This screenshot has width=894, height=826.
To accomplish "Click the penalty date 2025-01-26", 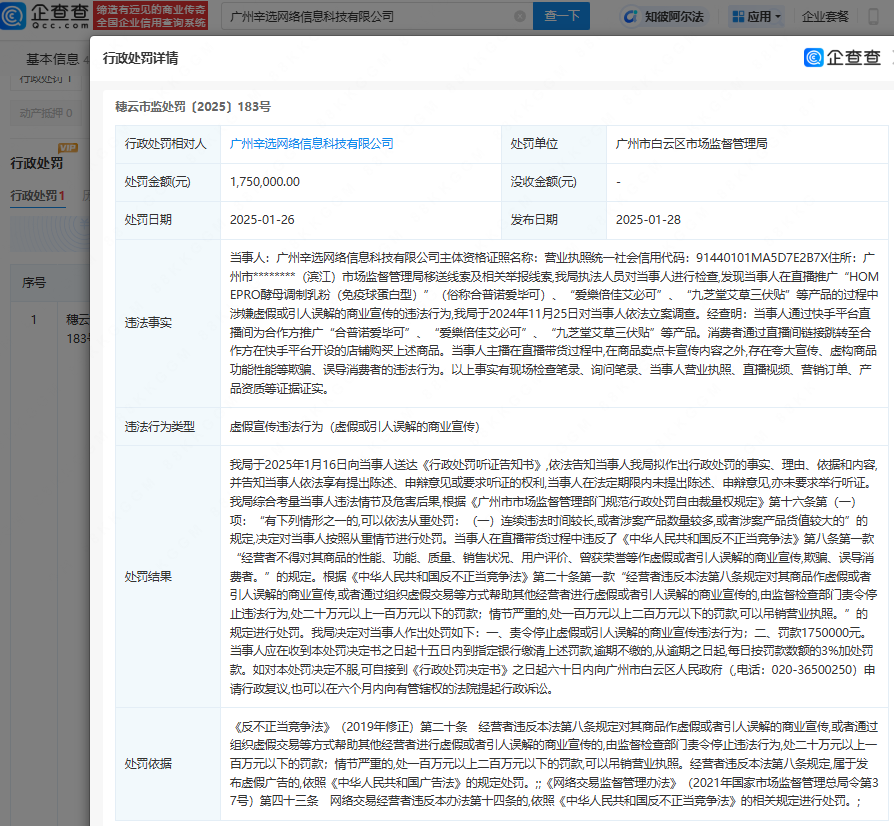I will click(262, 219).
